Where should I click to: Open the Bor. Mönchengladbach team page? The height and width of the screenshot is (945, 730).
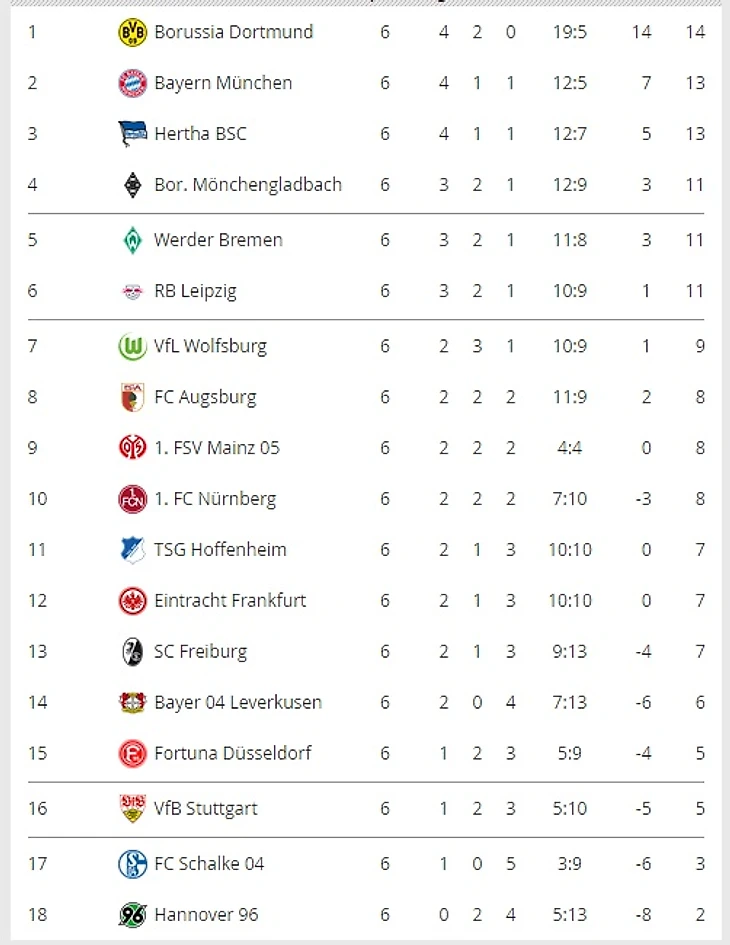[x=247, y=185]
